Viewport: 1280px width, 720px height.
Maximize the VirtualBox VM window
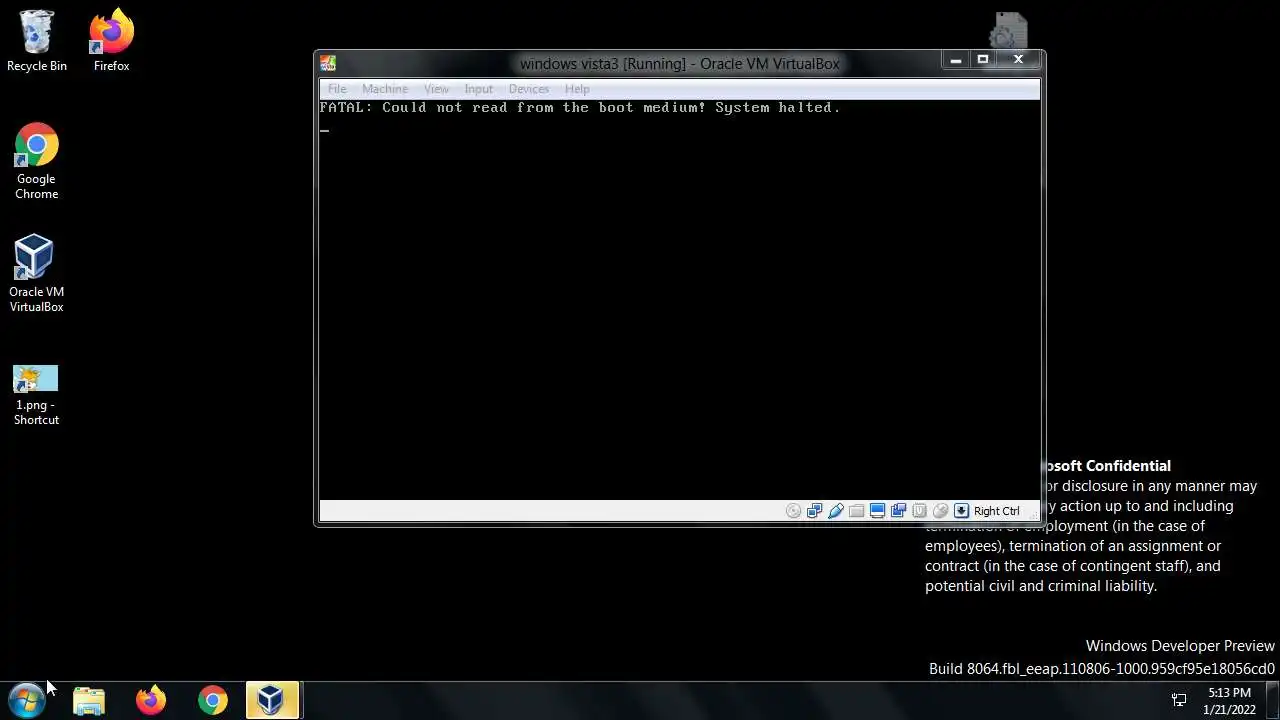[983, 60]
